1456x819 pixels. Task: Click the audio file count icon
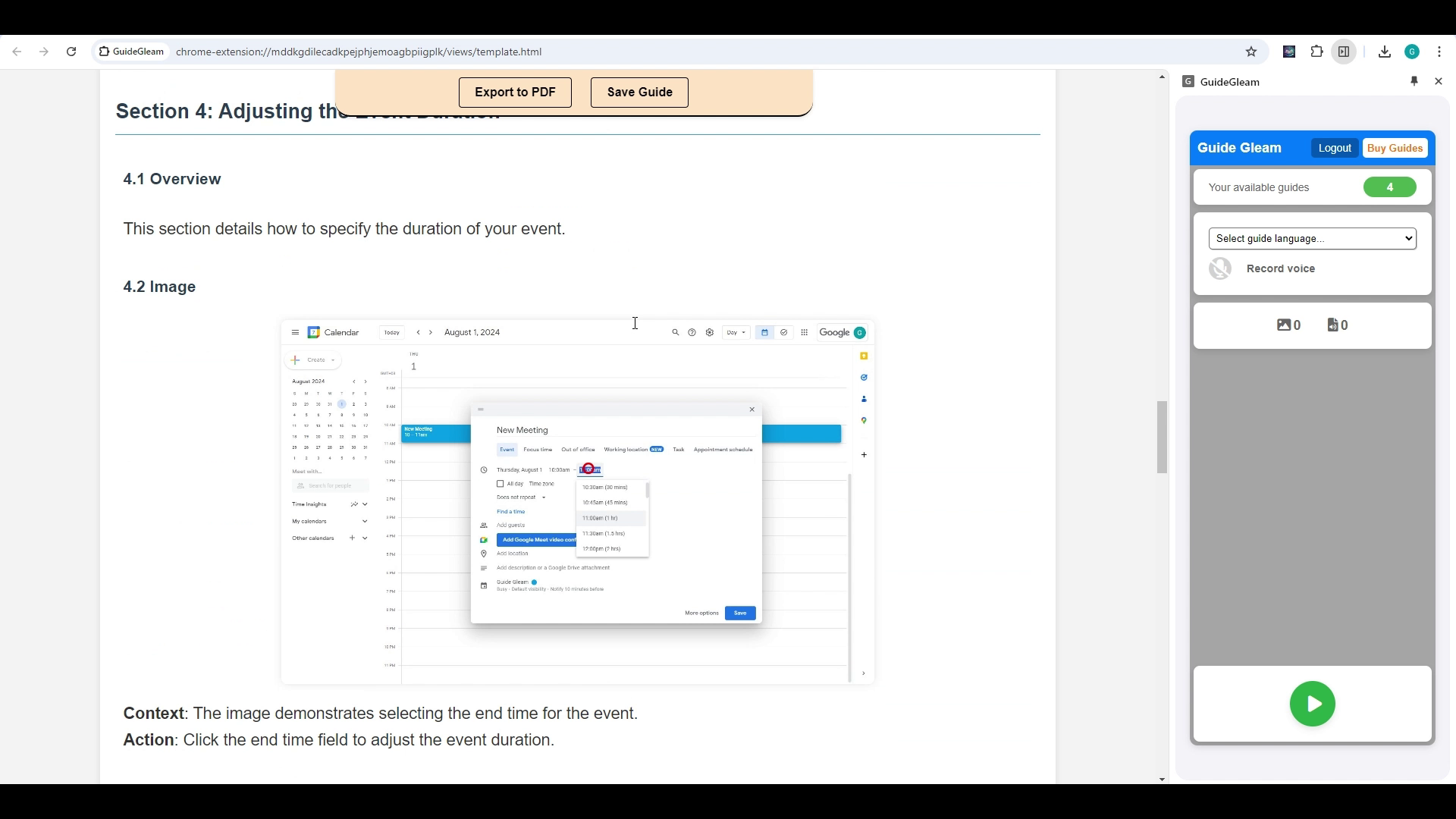pyautogui.click(x=1333, y=325)
